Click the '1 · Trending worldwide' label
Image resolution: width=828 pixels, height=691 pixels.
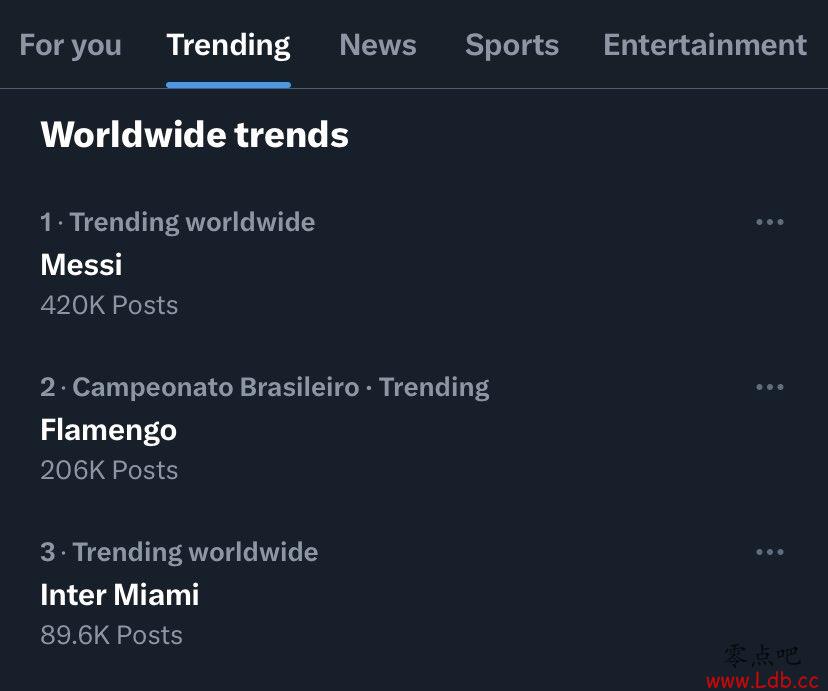[177, 222]
